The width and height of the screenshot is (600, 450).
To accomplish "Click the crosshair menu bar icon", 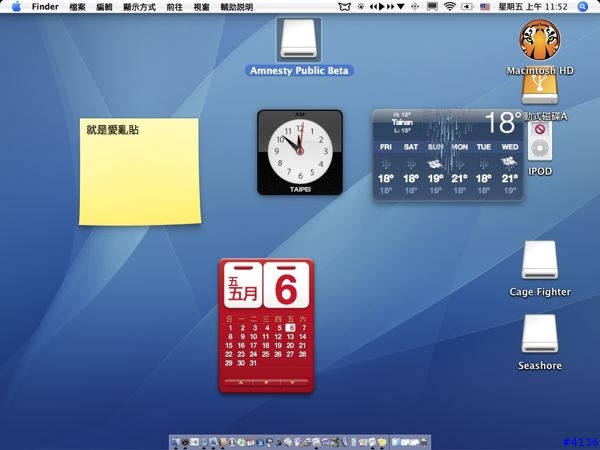I will tap(415, 7).
